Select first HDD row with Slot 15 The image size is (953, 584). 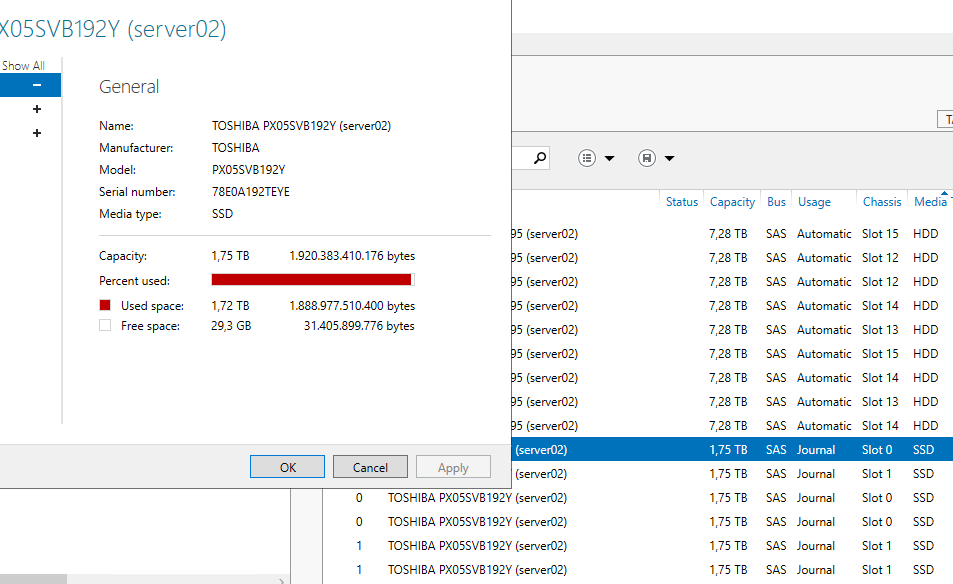pyautogui.click(x=732, y=233)
